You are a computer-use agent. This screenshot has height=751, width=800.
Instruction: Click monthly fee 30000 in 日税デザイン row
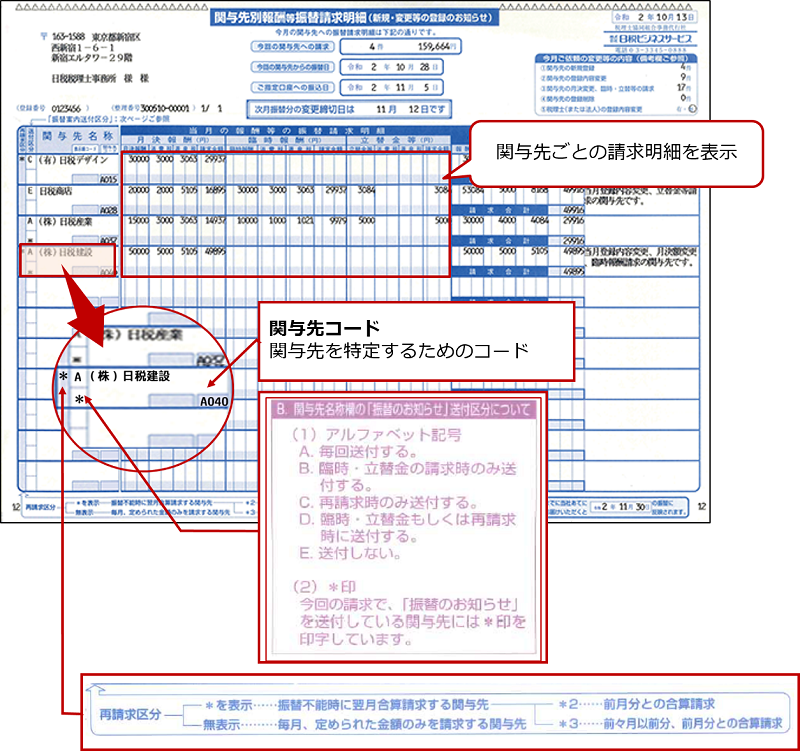pos(138,159)
